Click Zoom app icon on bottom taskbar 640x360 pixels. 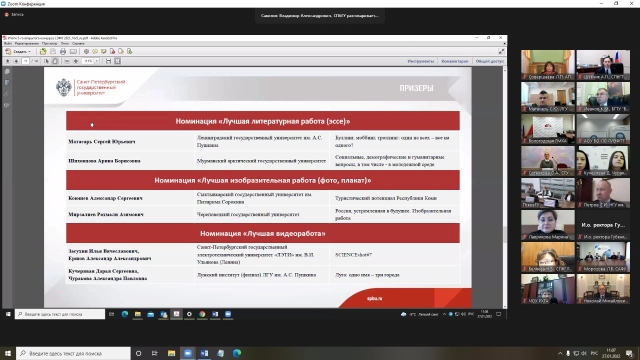(188, 353)
